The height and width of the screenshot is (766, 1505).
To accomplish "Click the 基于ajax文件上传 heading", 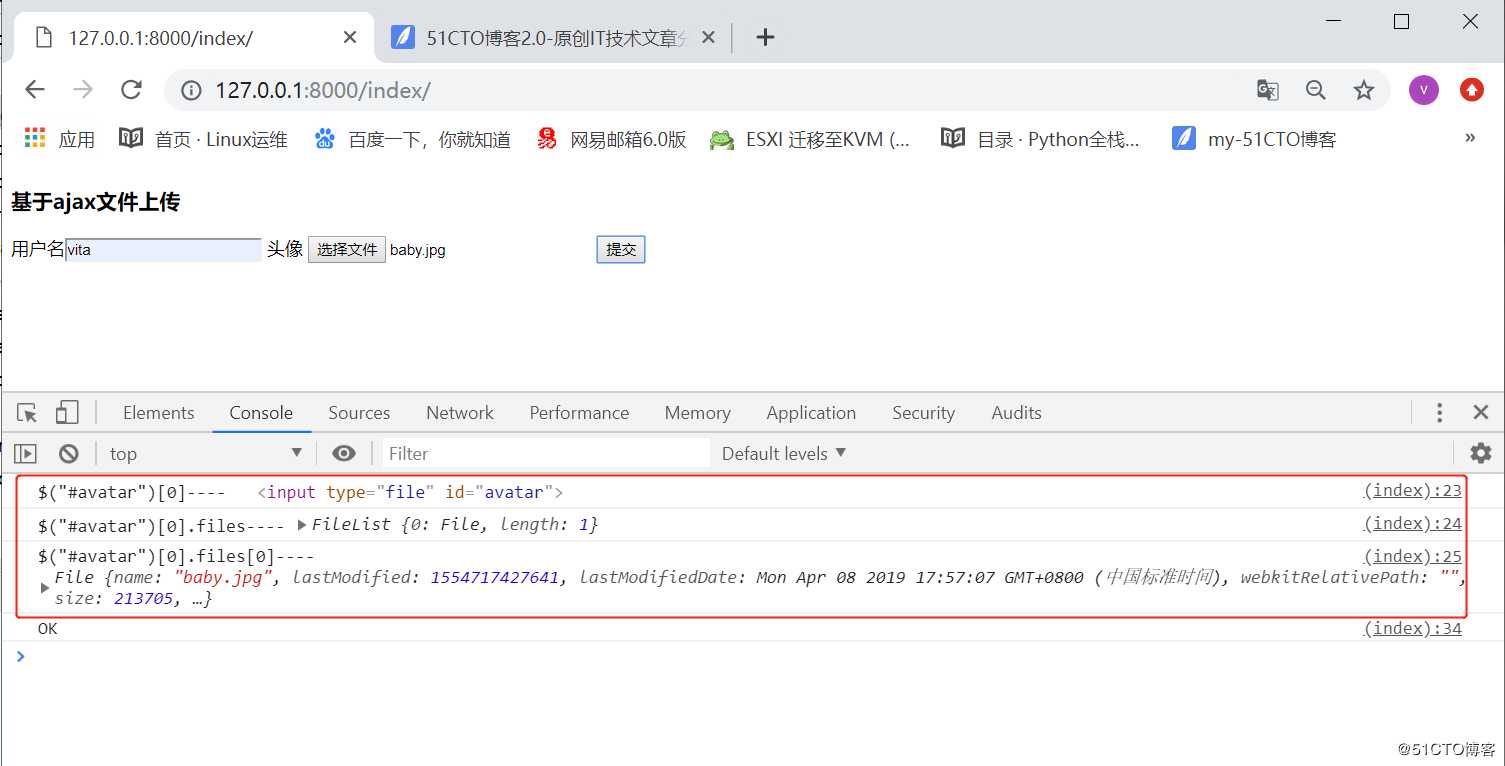I will click(96, 202).
